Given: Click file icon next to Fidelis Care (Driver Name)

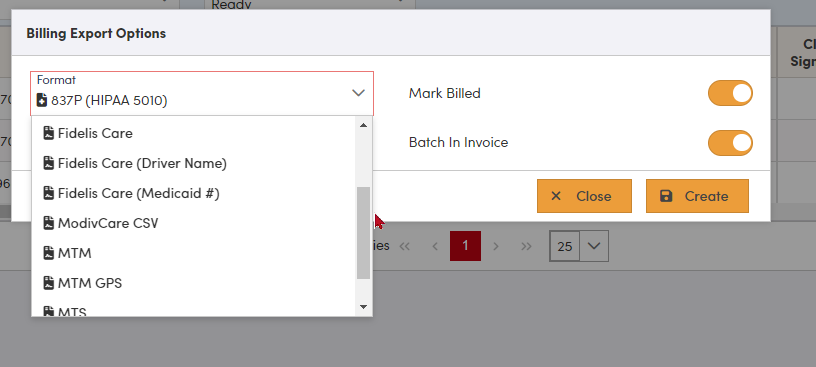Looking at the screenshot, I should (48, 163).
